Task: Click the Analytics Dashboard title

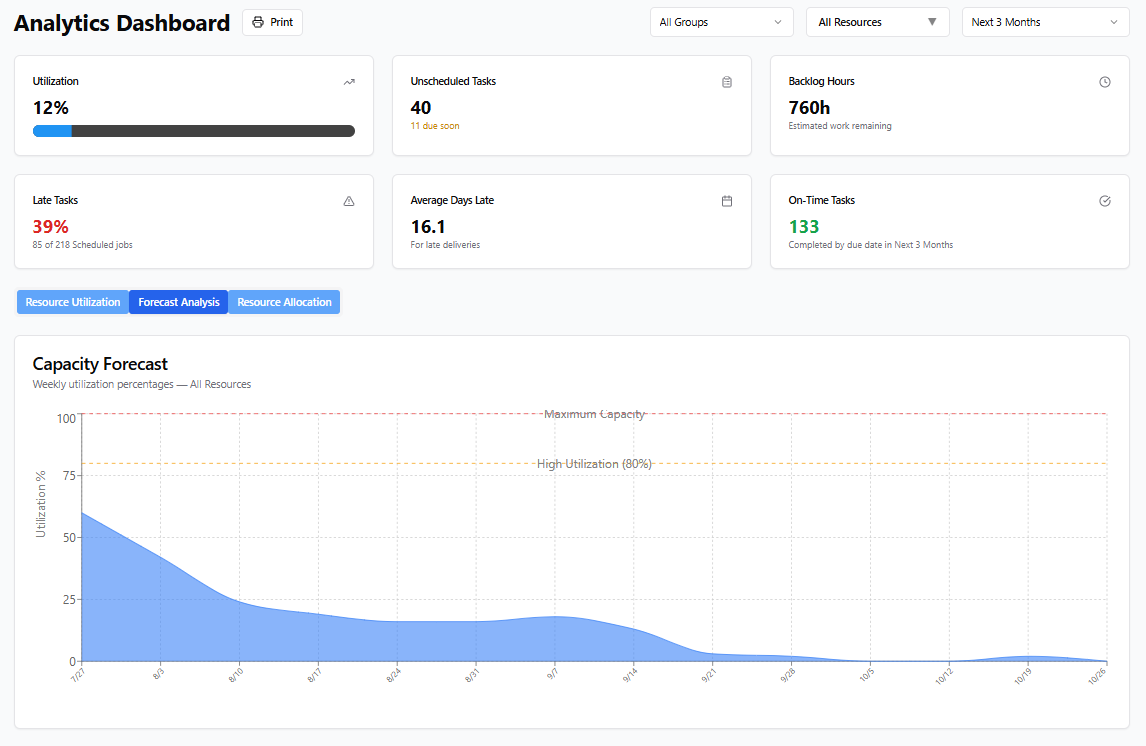Action: point(122,23)
